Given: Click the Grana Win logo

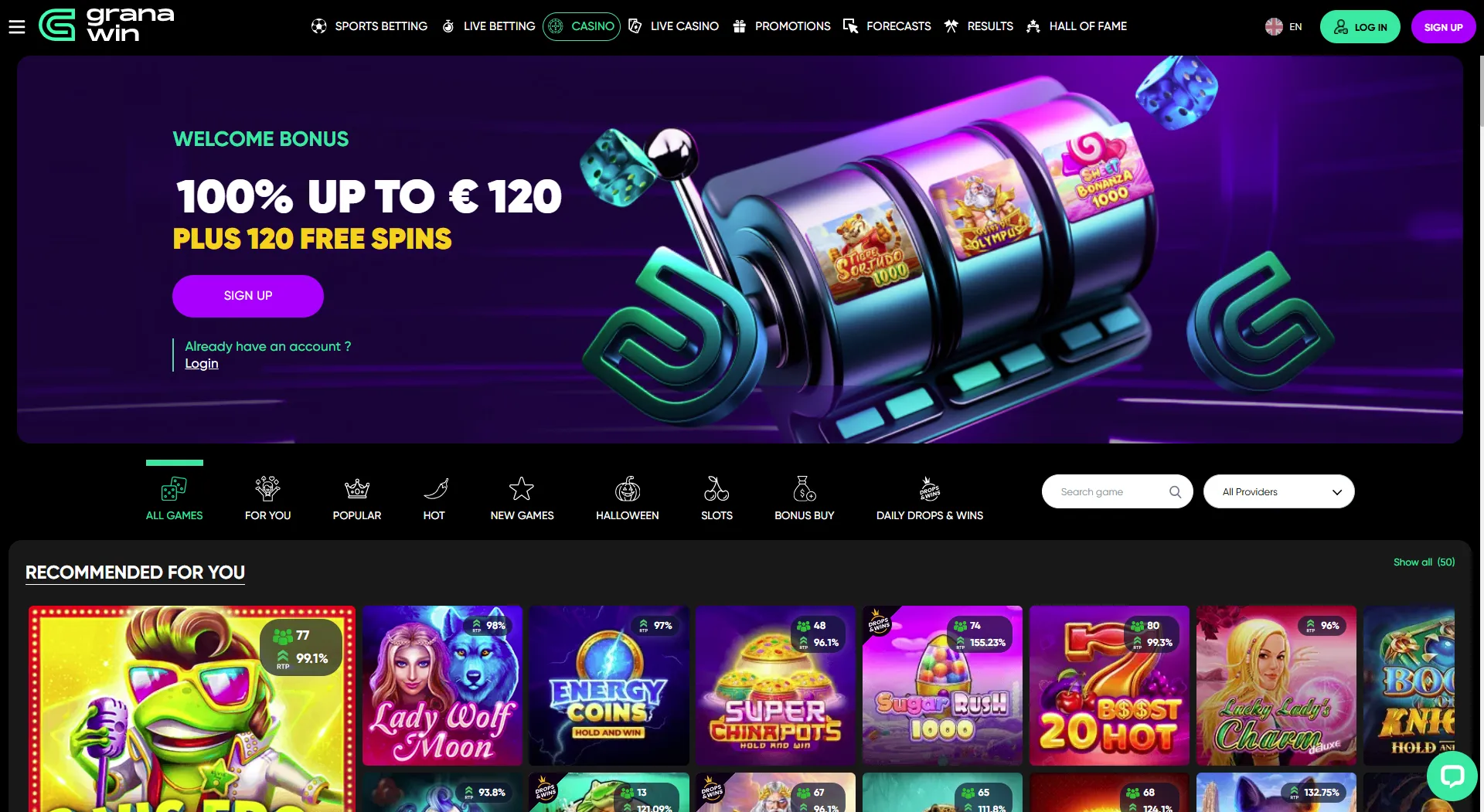Looking at the screenshot, I should (x=107, y=25).
